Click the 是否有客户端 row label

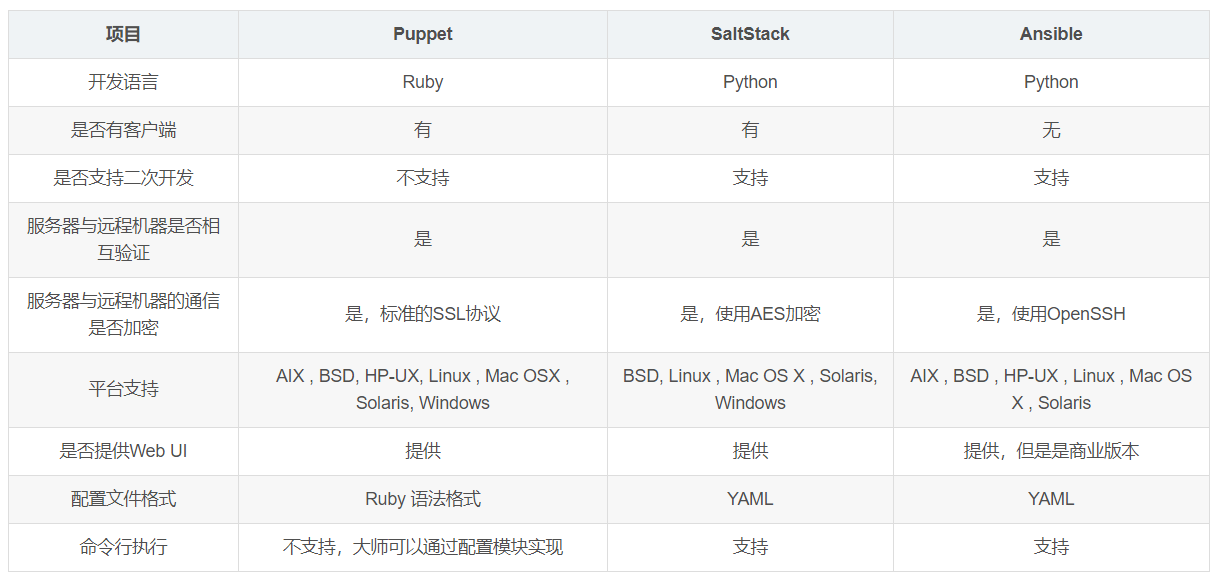pyautogui.click(x=123, y=130)
